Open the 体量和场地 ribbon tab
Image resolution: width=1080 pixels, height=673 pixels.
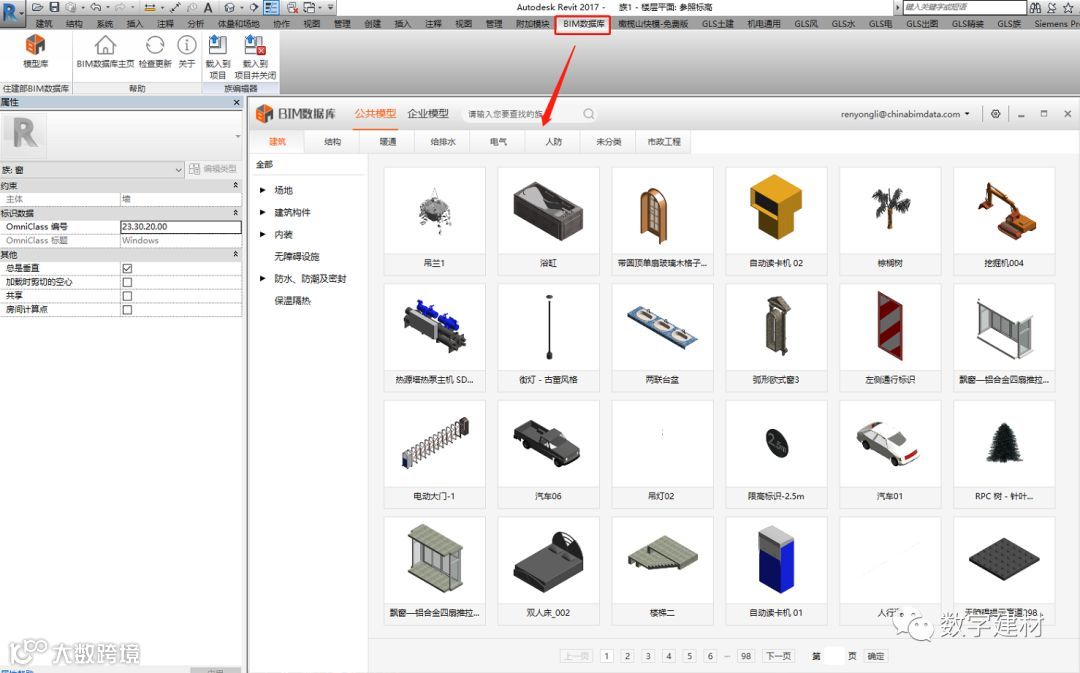[x=238, y=24]
